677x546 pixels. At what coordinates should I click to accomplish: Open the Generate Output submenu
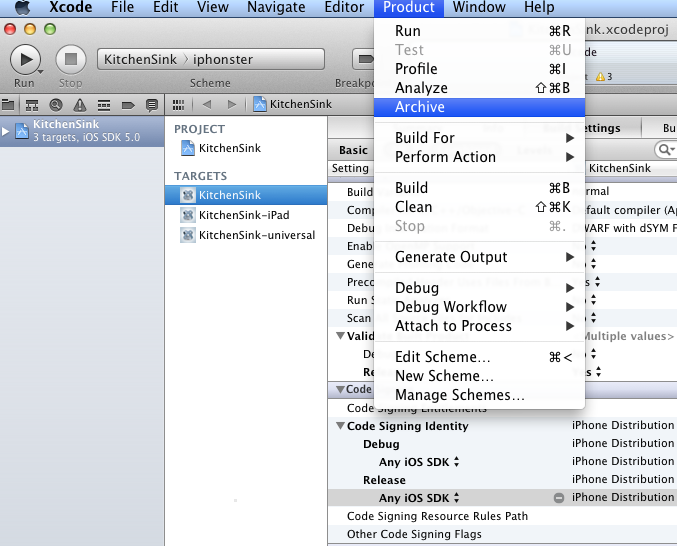pos(479,257)
